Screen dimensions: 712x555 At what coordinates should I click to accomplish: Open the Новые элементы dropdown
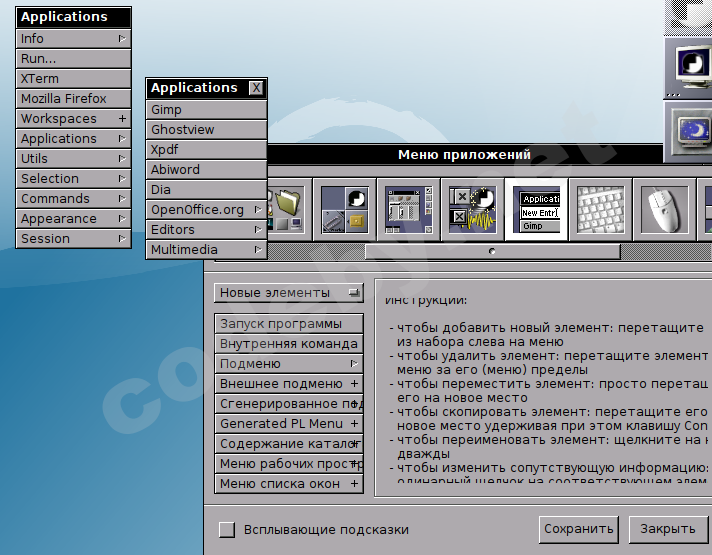pos(290,293)
